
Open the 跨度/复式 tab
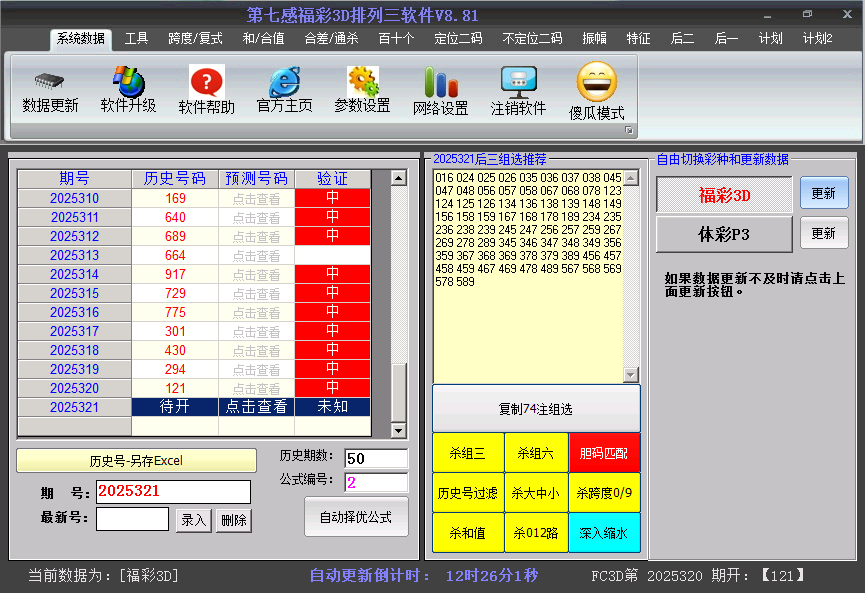[195, 39]
